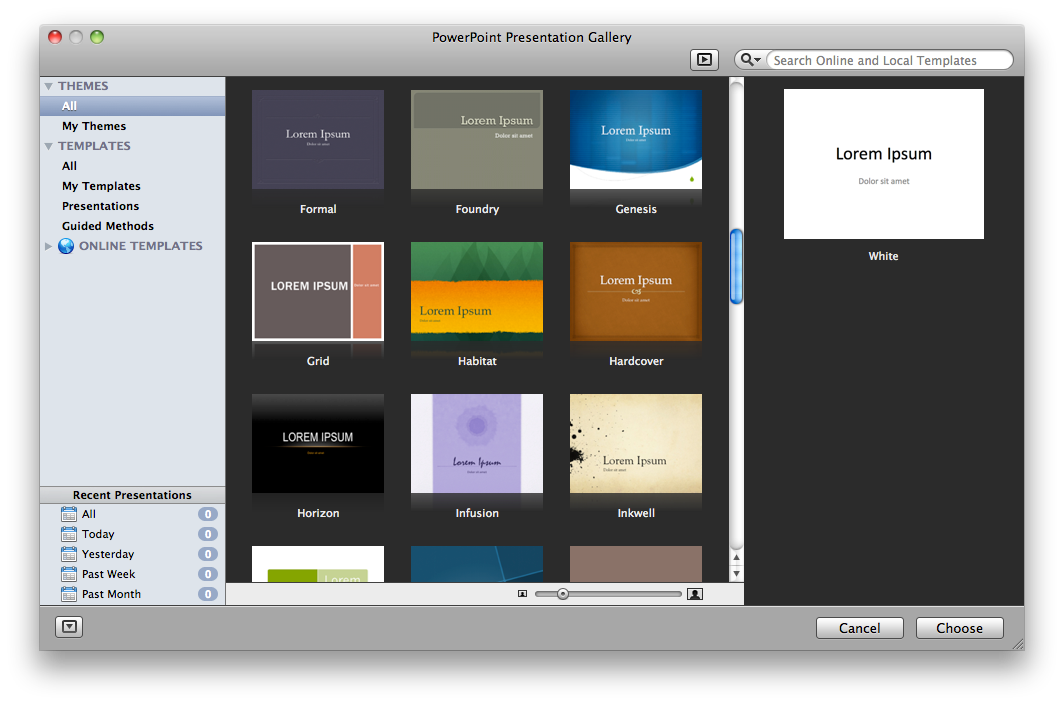Choose the Foundry theme thumbnail
1064x705 pixels.
477,140
